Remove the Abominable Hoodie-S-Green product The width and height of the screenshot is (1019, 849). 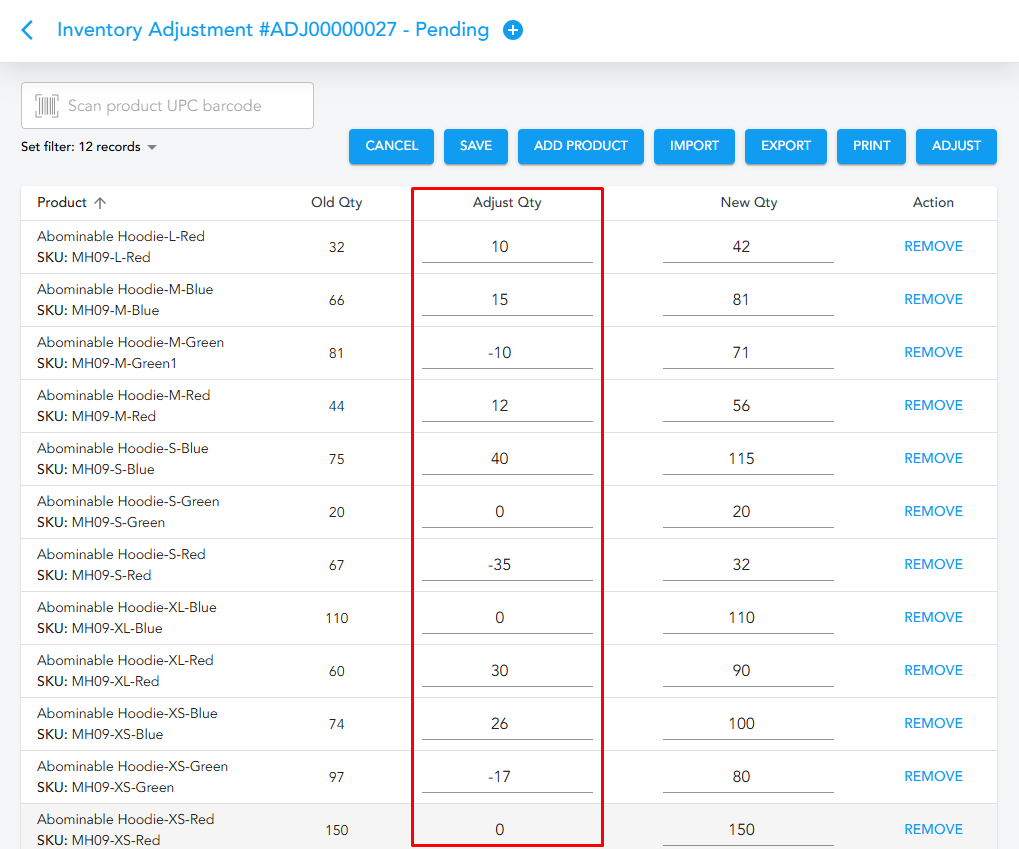tap(933, 512)
